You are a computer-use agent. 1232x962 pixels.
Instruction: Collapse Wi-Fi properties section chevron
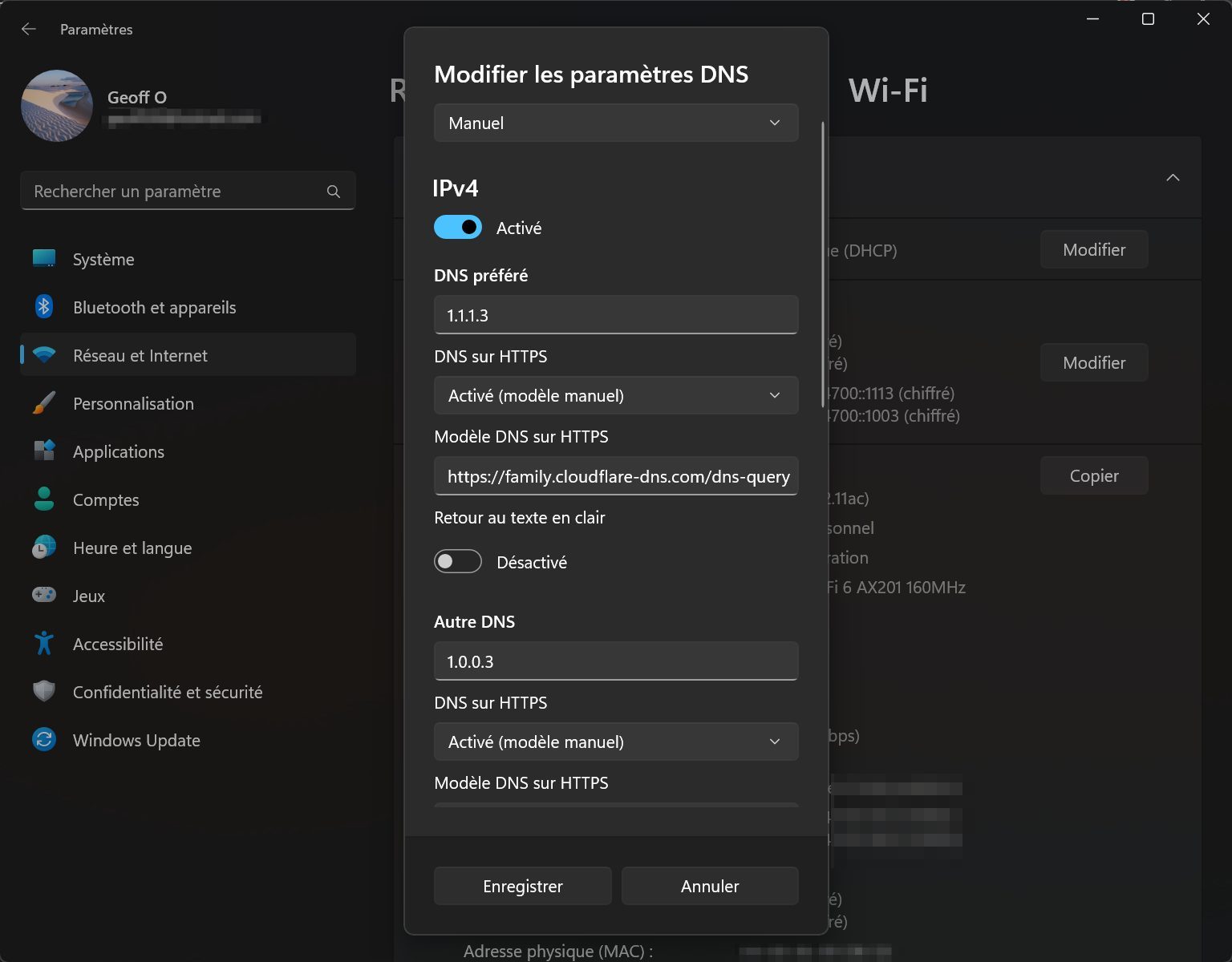[x=1173, y=177]
